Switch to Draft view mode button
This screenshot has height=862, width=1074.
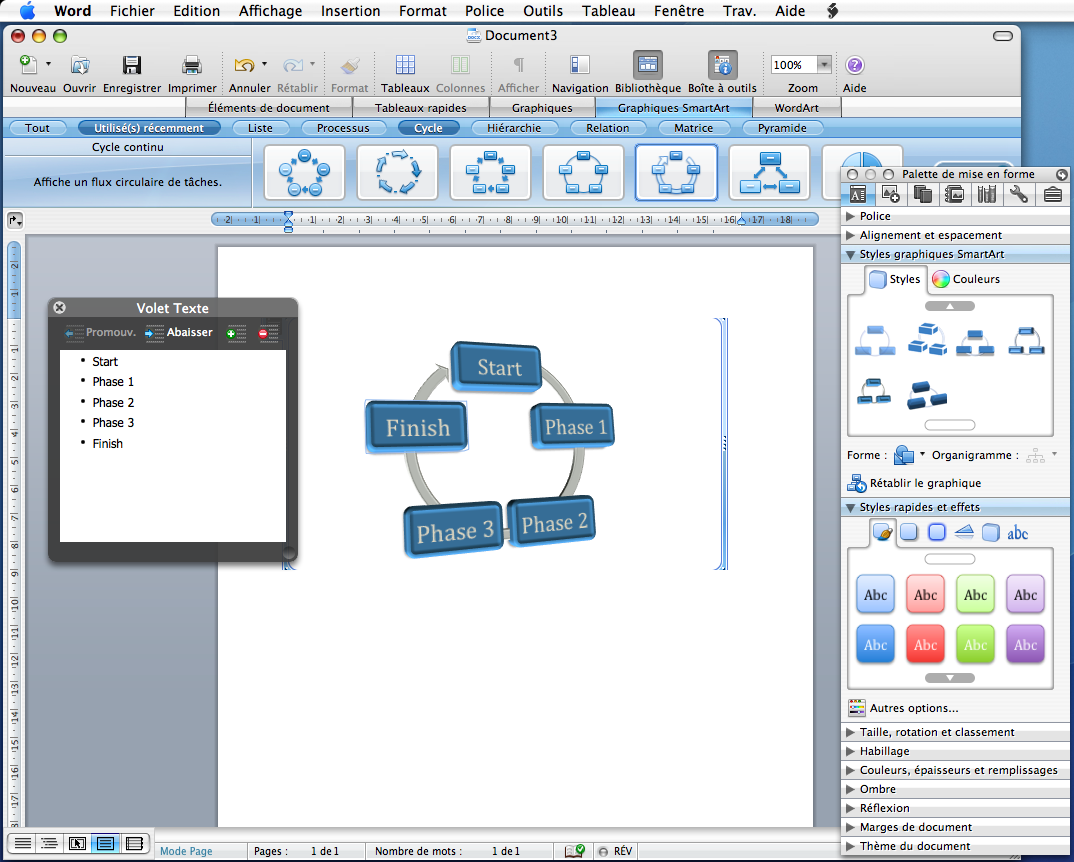click(x=23, y=843)
